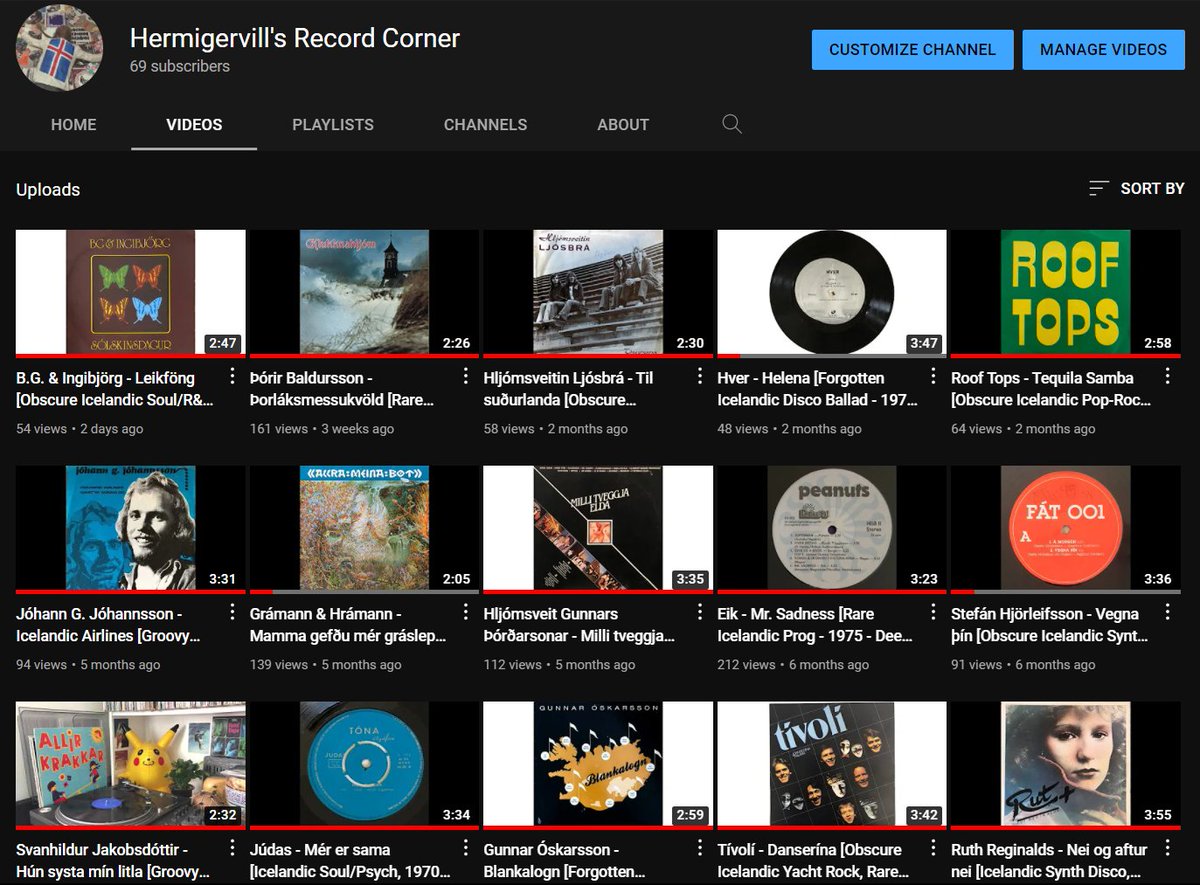Screen dimensions: 1200x885
Task: Open the ABOUT tab
Action: (622, 124)
